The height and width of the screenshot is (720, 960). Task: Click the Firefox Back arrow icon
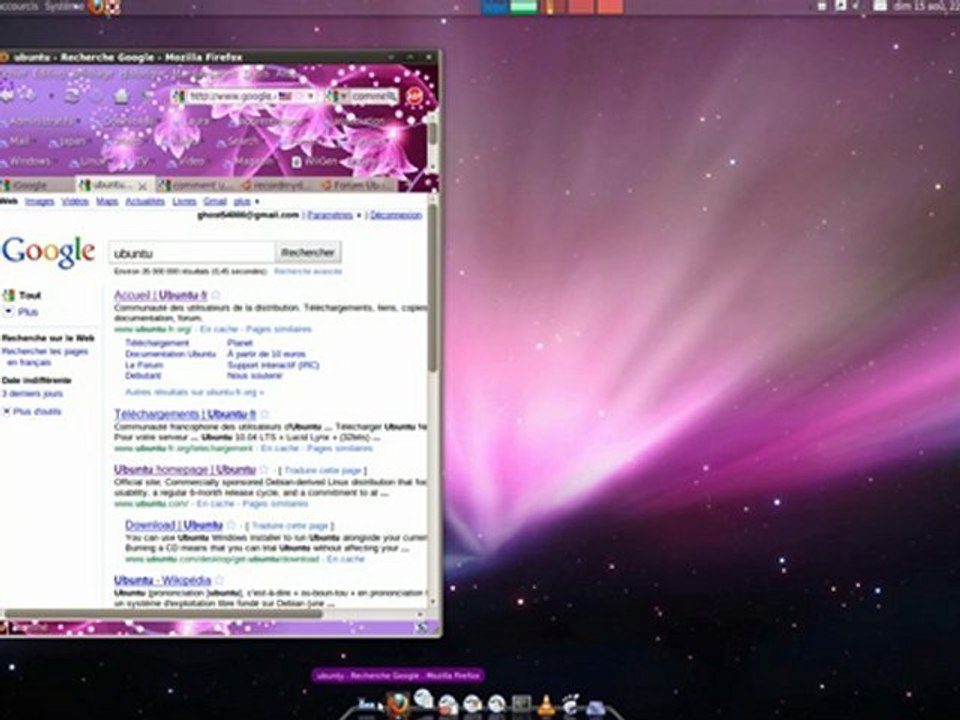point(7,95)
